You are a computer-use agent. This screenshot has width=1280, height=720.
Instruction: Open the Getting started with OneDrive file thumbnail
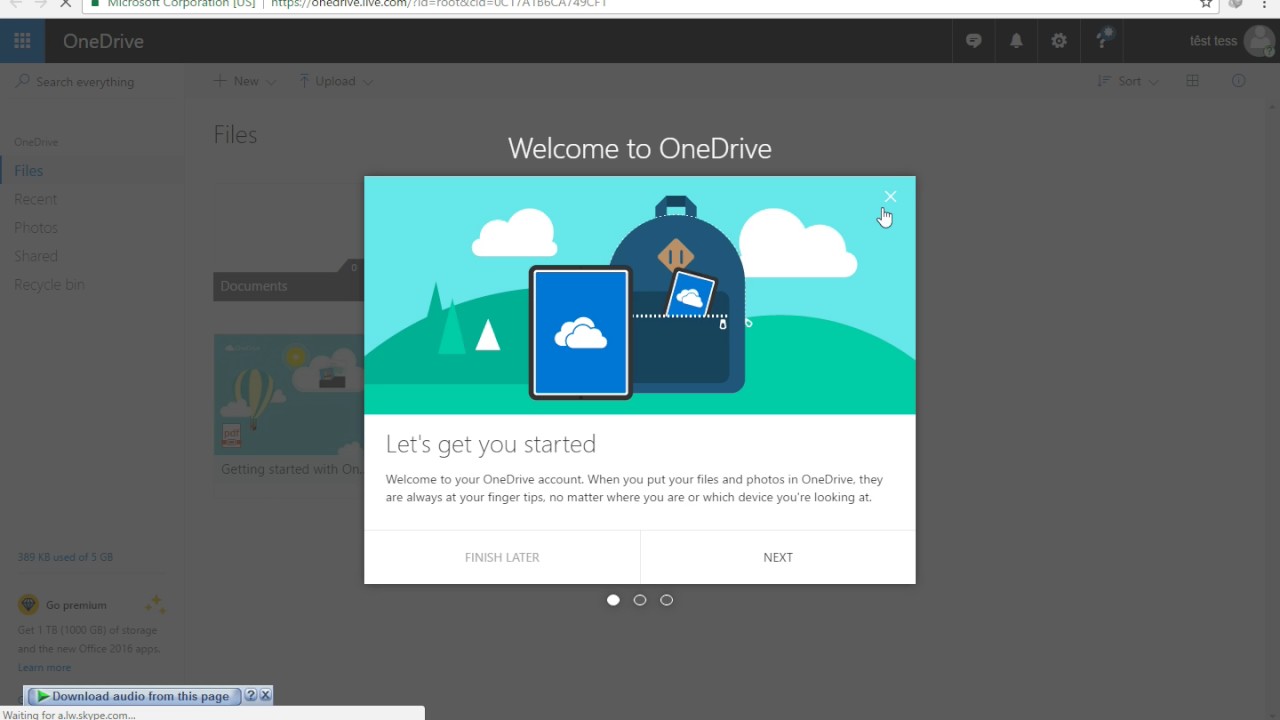(289, 394)
